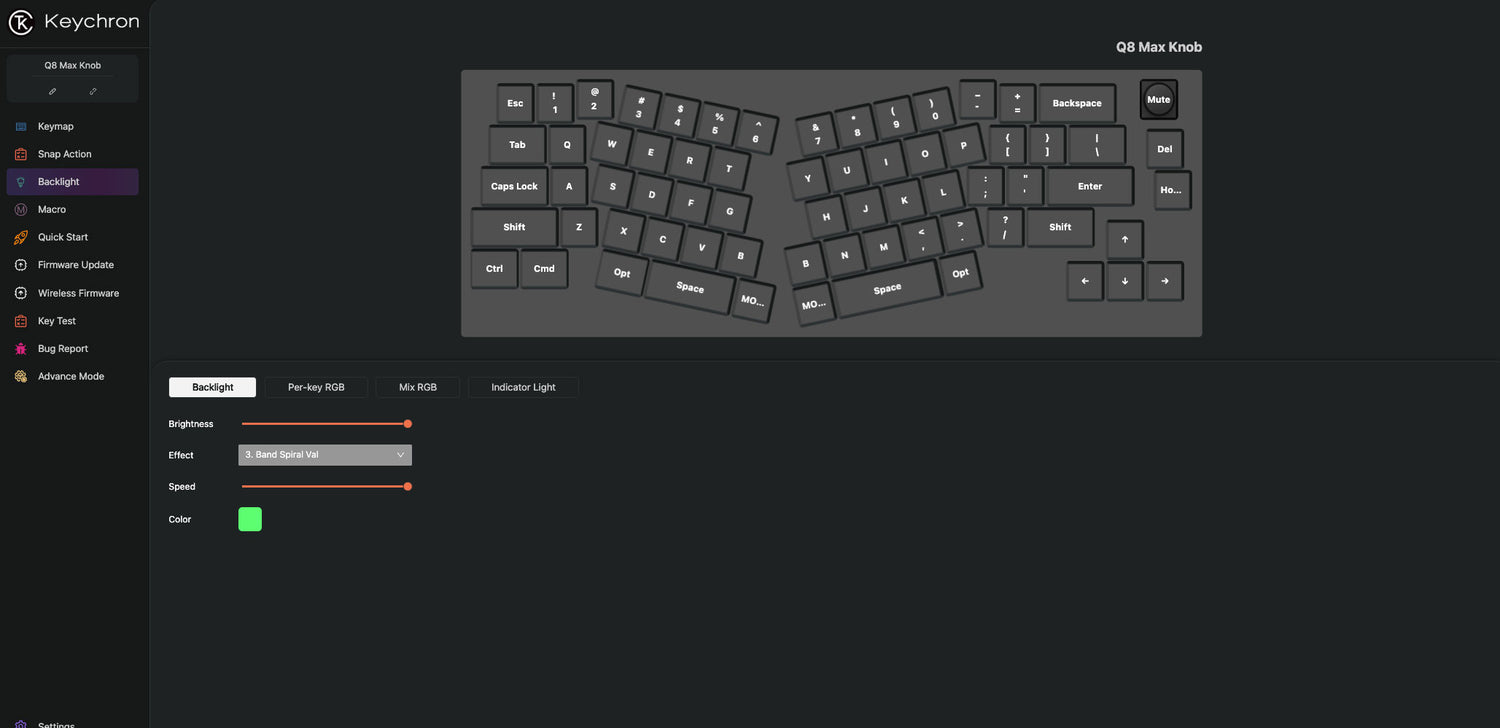The image size is (1500, 728).
Task: Click the Backspace key on layout
Action: coord(1077,103)
